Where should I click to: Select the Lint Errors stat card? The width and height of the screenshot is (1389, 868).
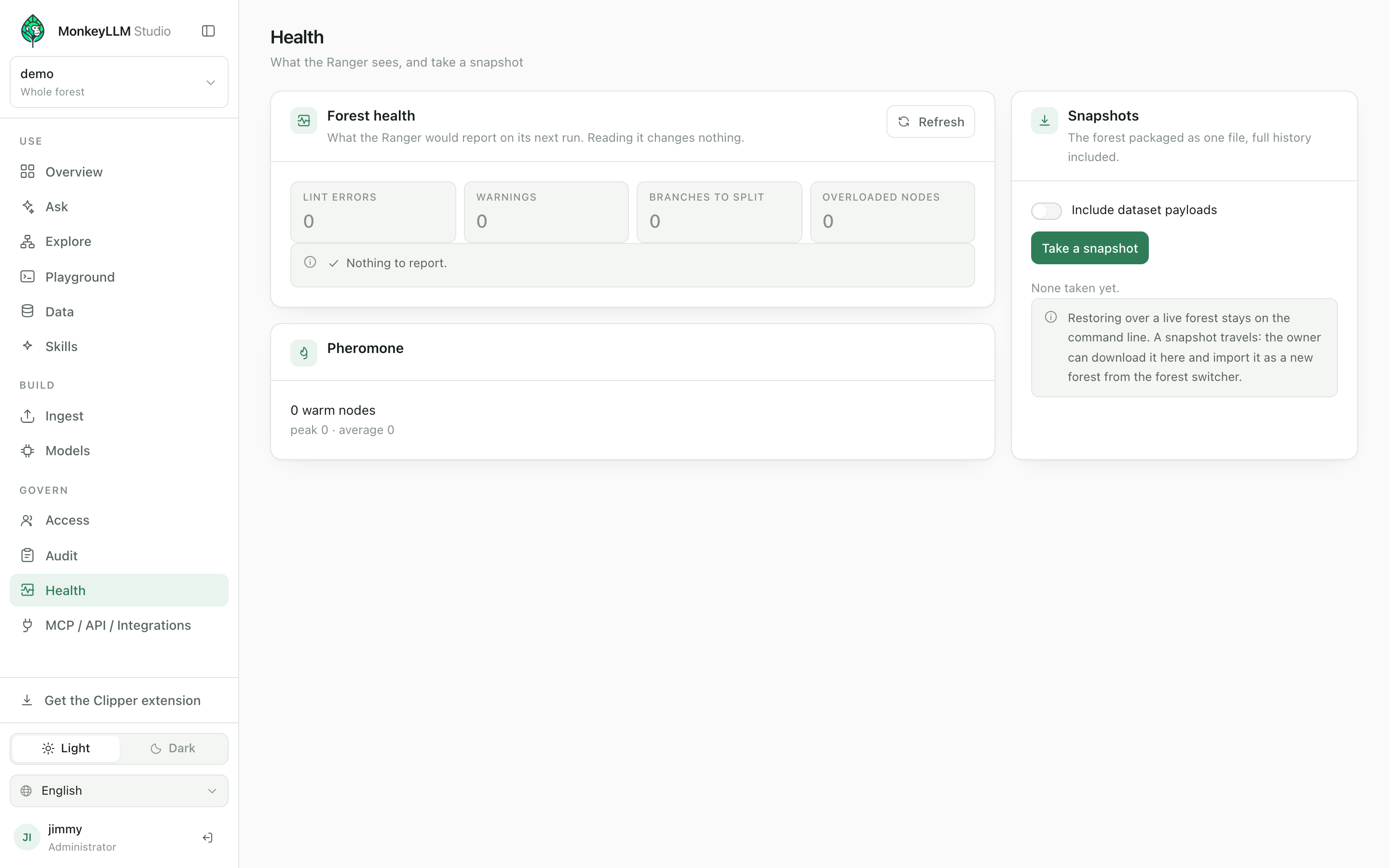(373, 212)
